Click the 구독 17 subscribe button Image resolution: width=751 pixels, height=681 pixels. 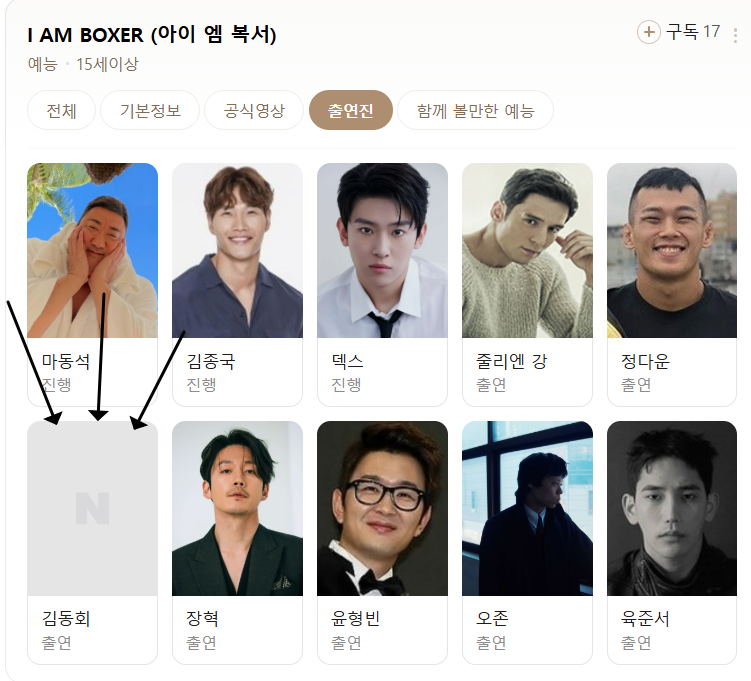coord(679,32)
